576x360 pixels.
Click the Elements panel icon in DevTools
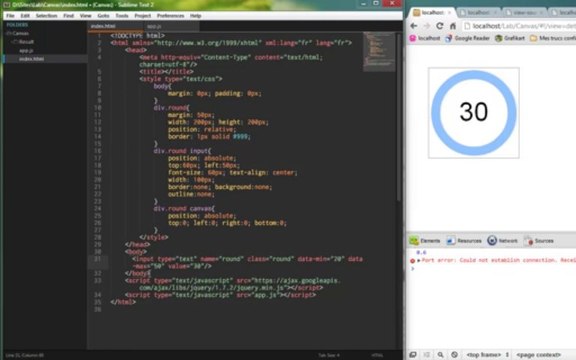[x=414, y=241]
